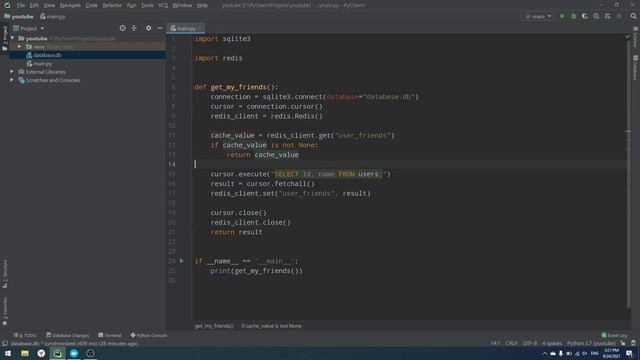
Task: Click the profiler icon in the run toolbar
Action: pos(596,16)
